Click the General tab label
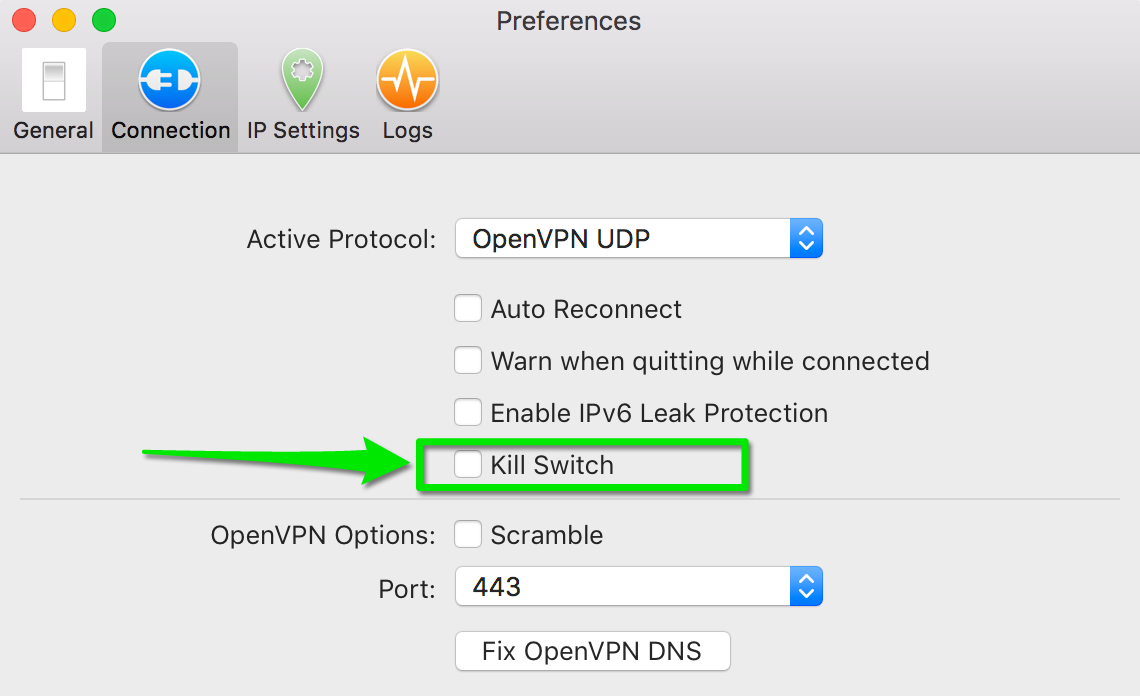 [x=53, y=131]
